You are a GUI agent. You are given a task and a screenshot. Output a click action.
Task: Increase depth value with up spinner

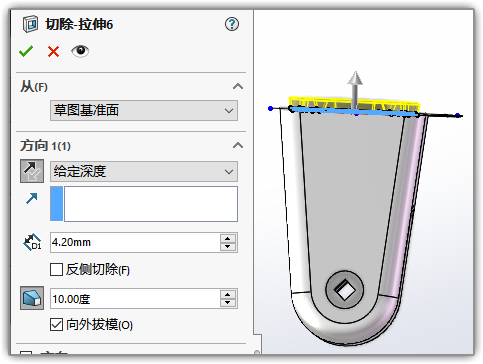228,238
